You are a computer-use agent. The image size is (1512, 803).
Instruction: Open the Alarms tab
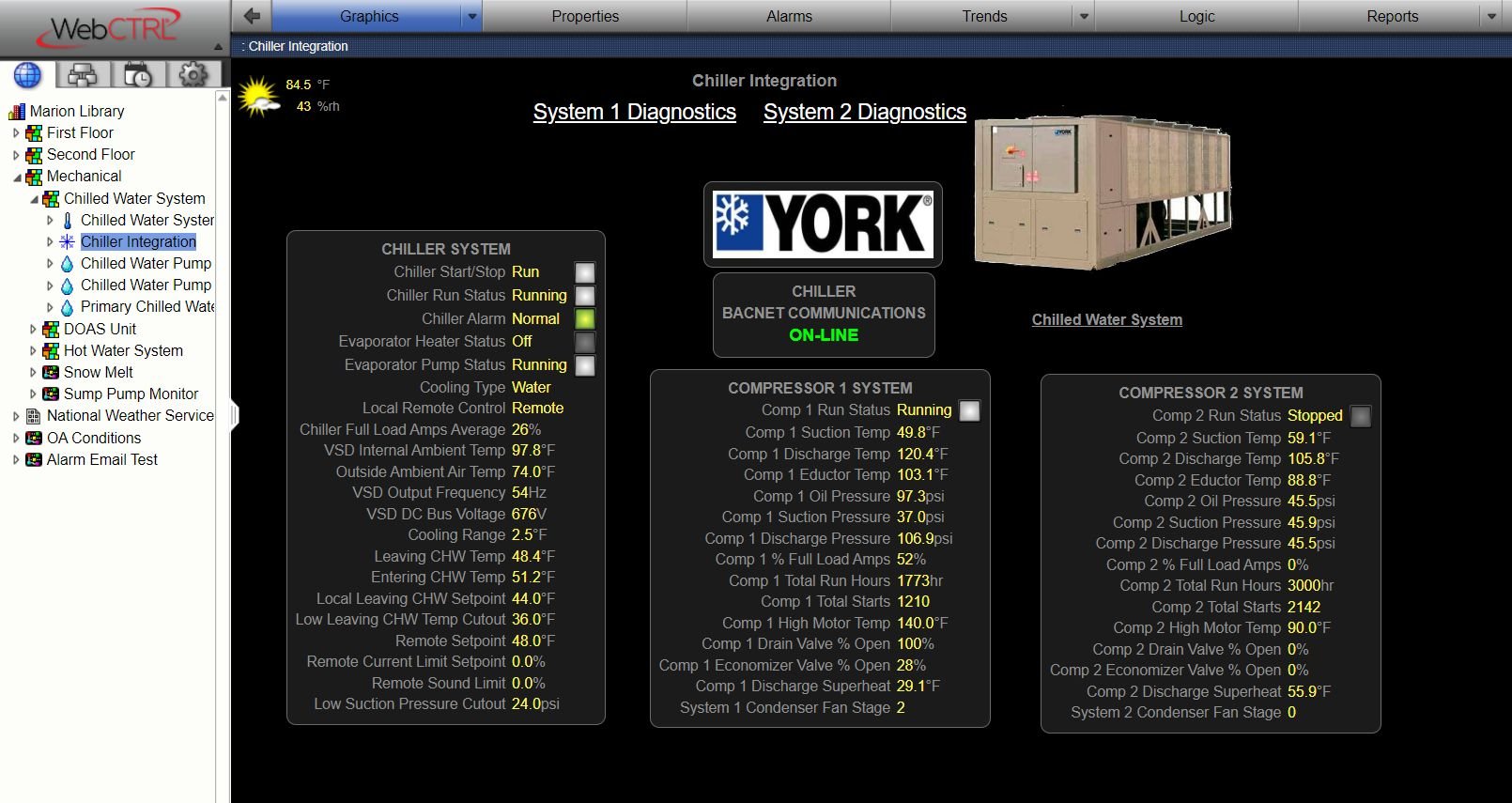tap(789, 17)
